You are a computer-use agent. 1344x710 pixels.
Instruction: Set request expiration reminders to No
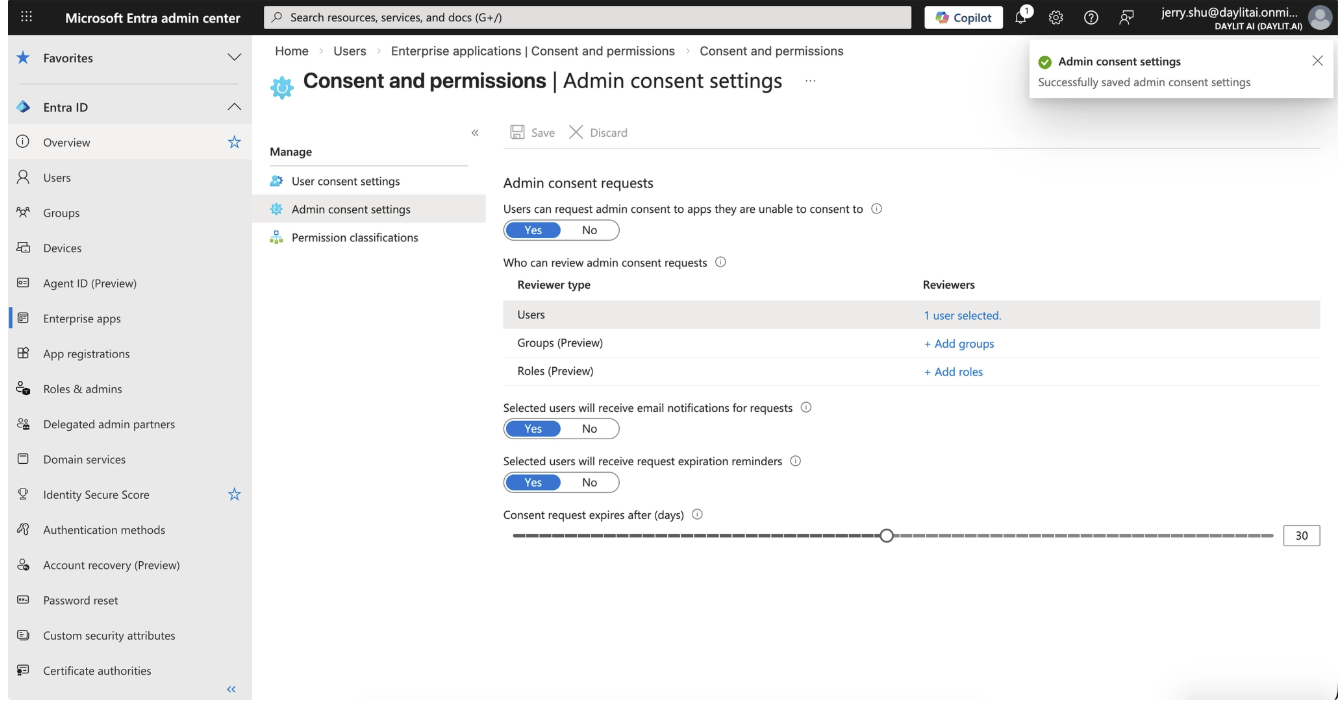589,483
